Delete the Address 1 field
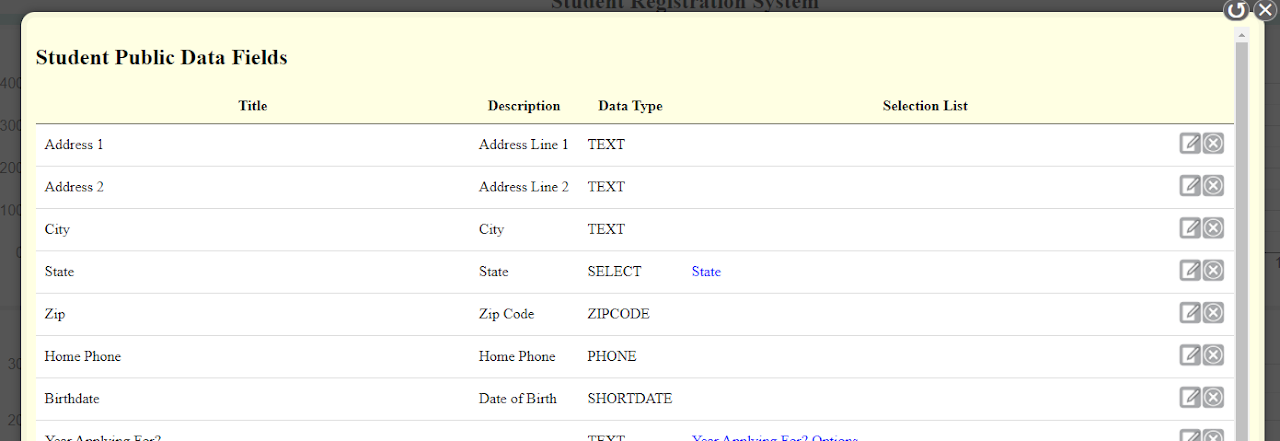Screen dimensions: 1280x441 [1213, 143]
